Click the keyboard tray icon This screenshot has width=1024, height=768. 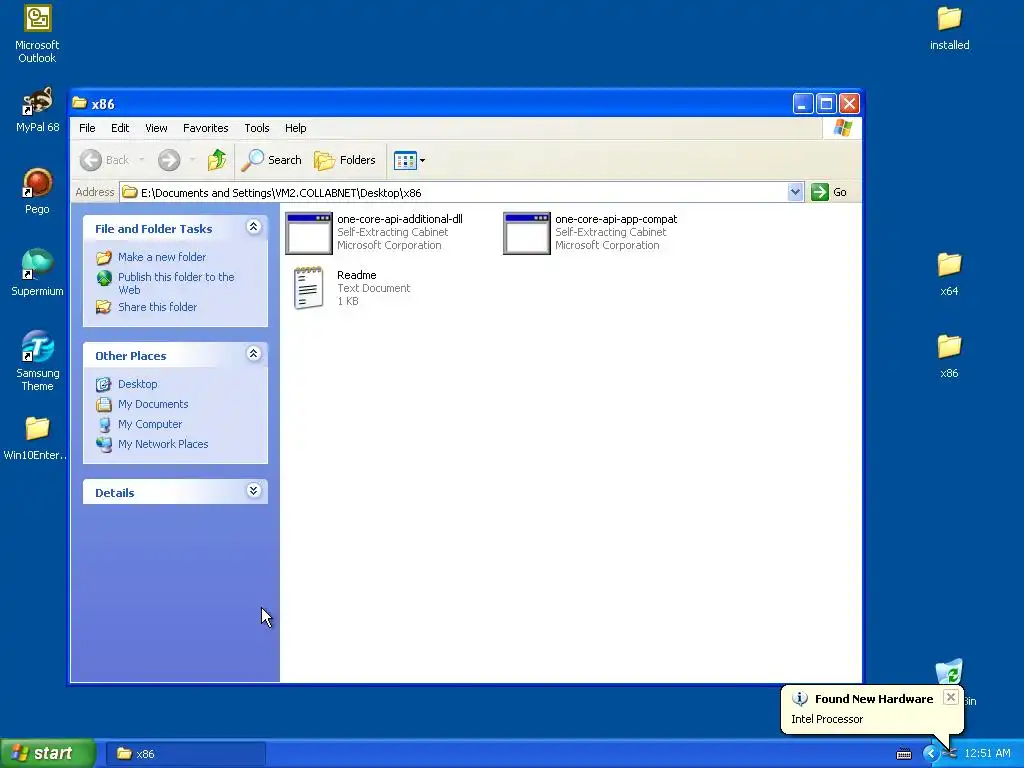pos(904,754)
